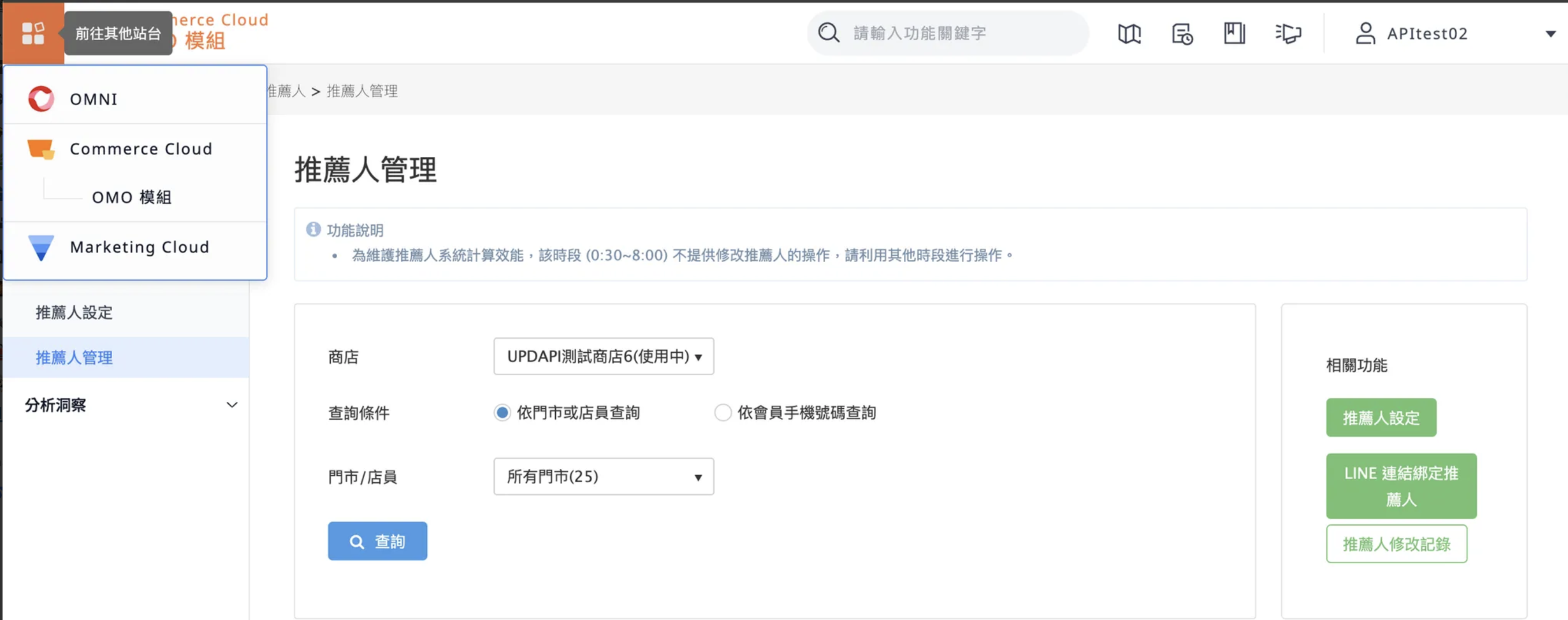Go to OMO 模組 in site menu
The height and width of the screenshot is (620, 1568).
(x=131, y=198)
